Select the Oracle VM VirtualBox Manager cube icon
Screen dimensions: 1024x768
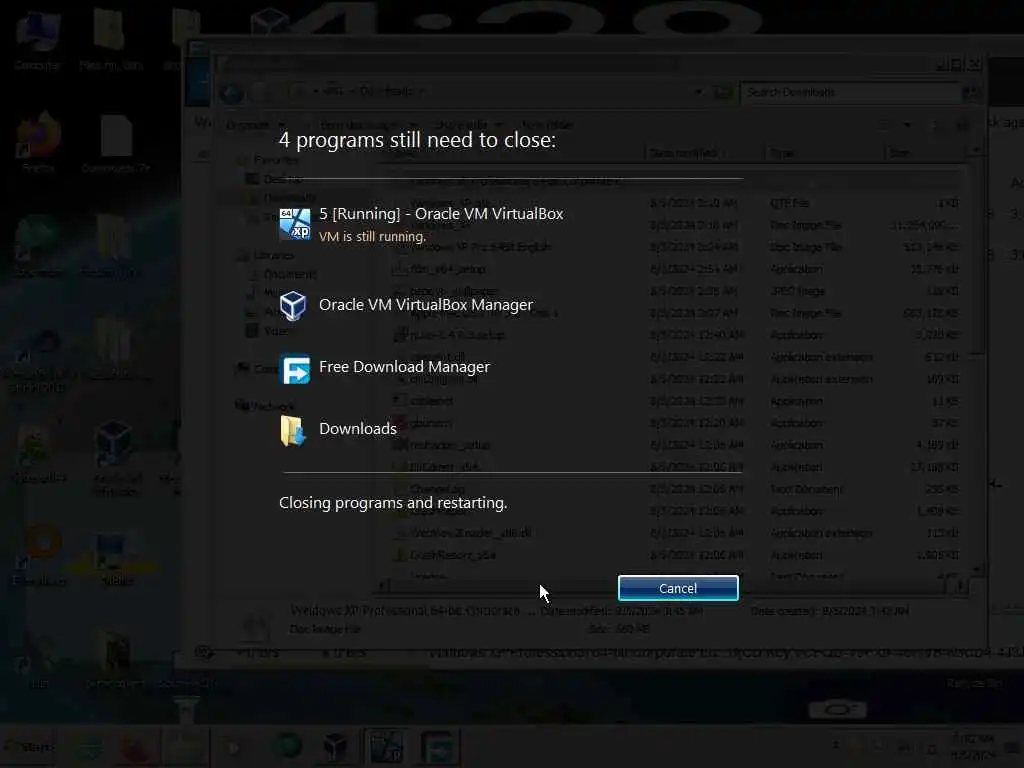pos(293,305)
